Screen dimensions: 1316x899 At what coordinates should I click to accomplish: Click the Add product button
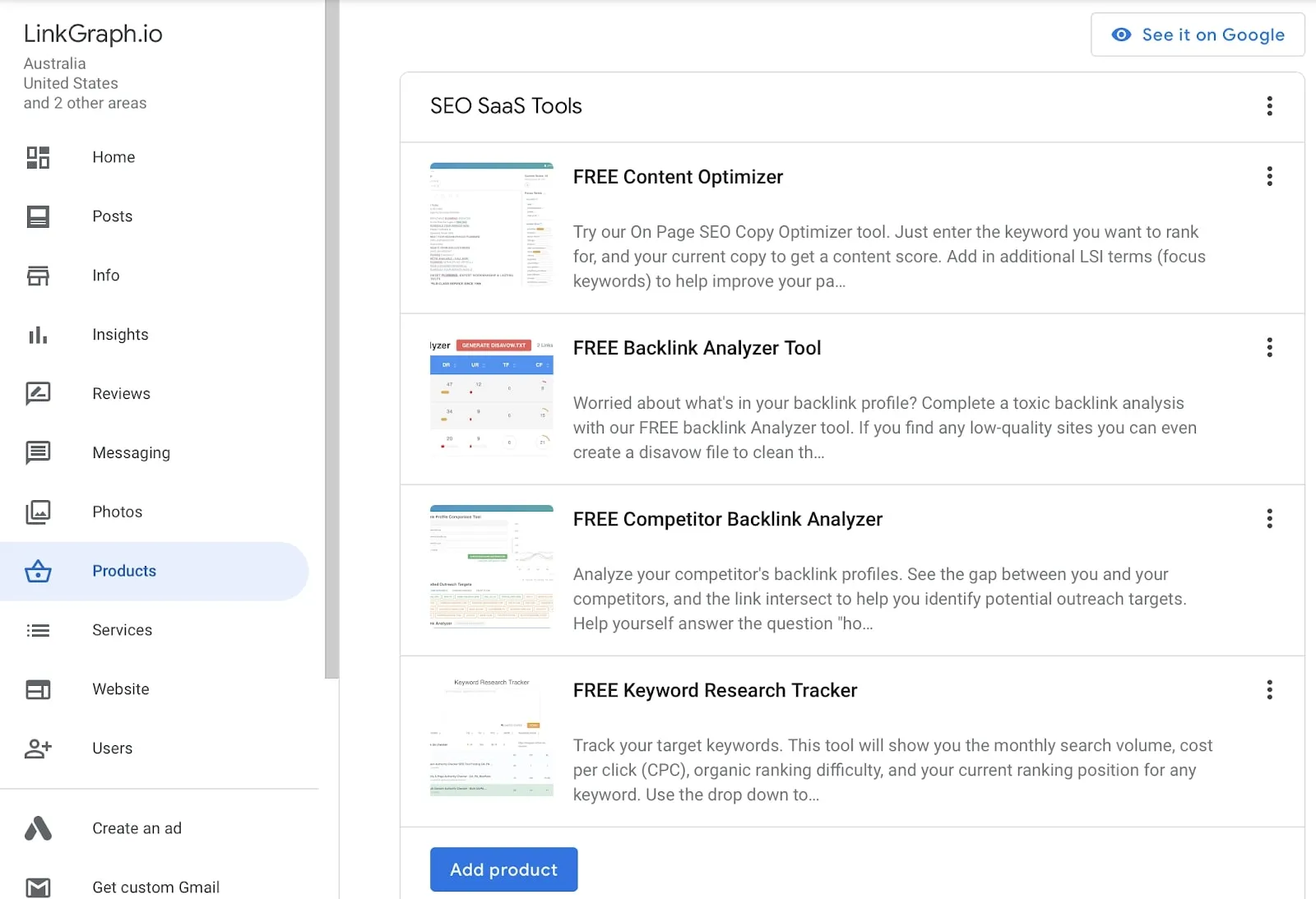pos(503,869)
